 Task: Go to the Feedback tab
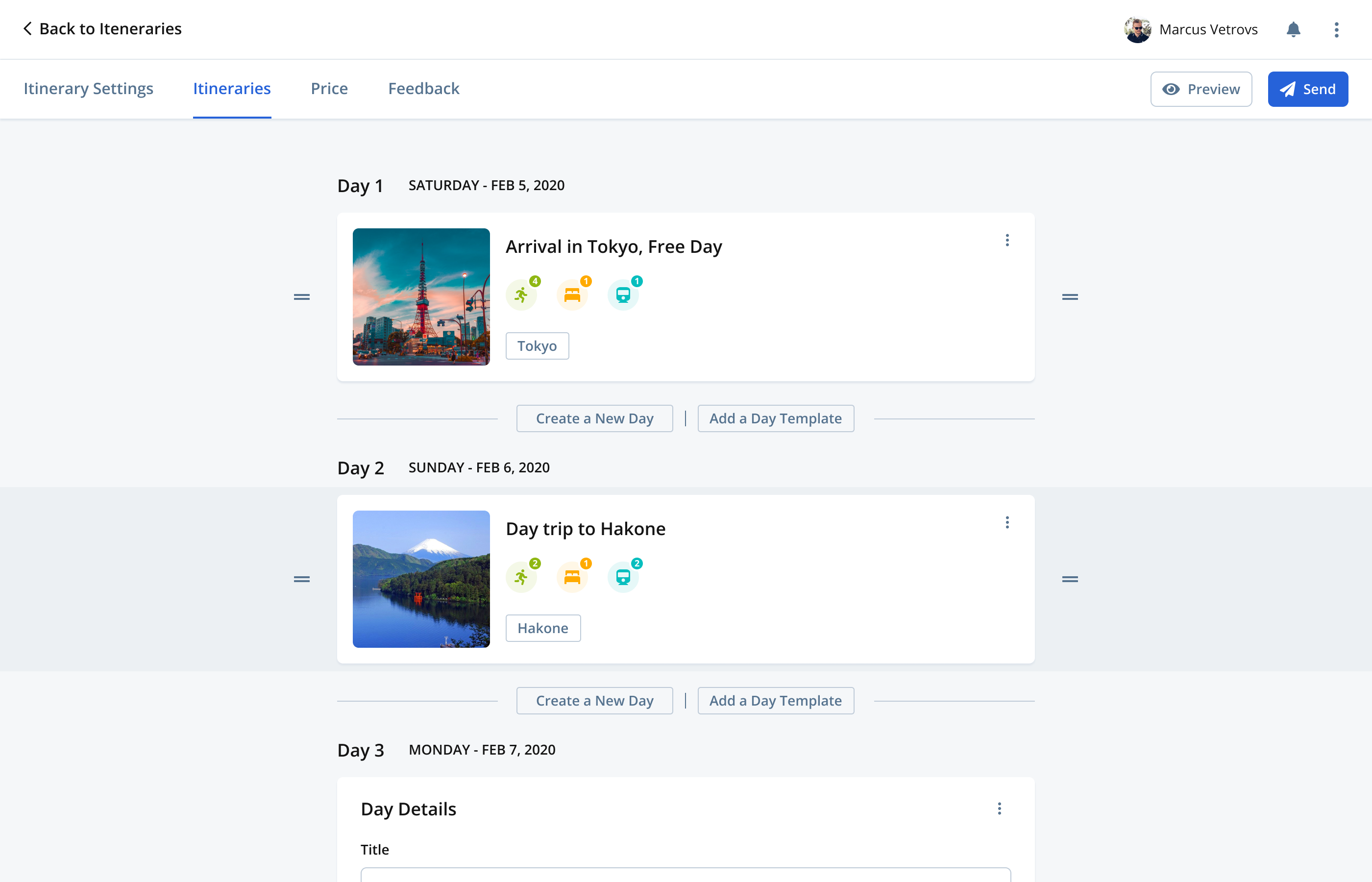point(424,89)
